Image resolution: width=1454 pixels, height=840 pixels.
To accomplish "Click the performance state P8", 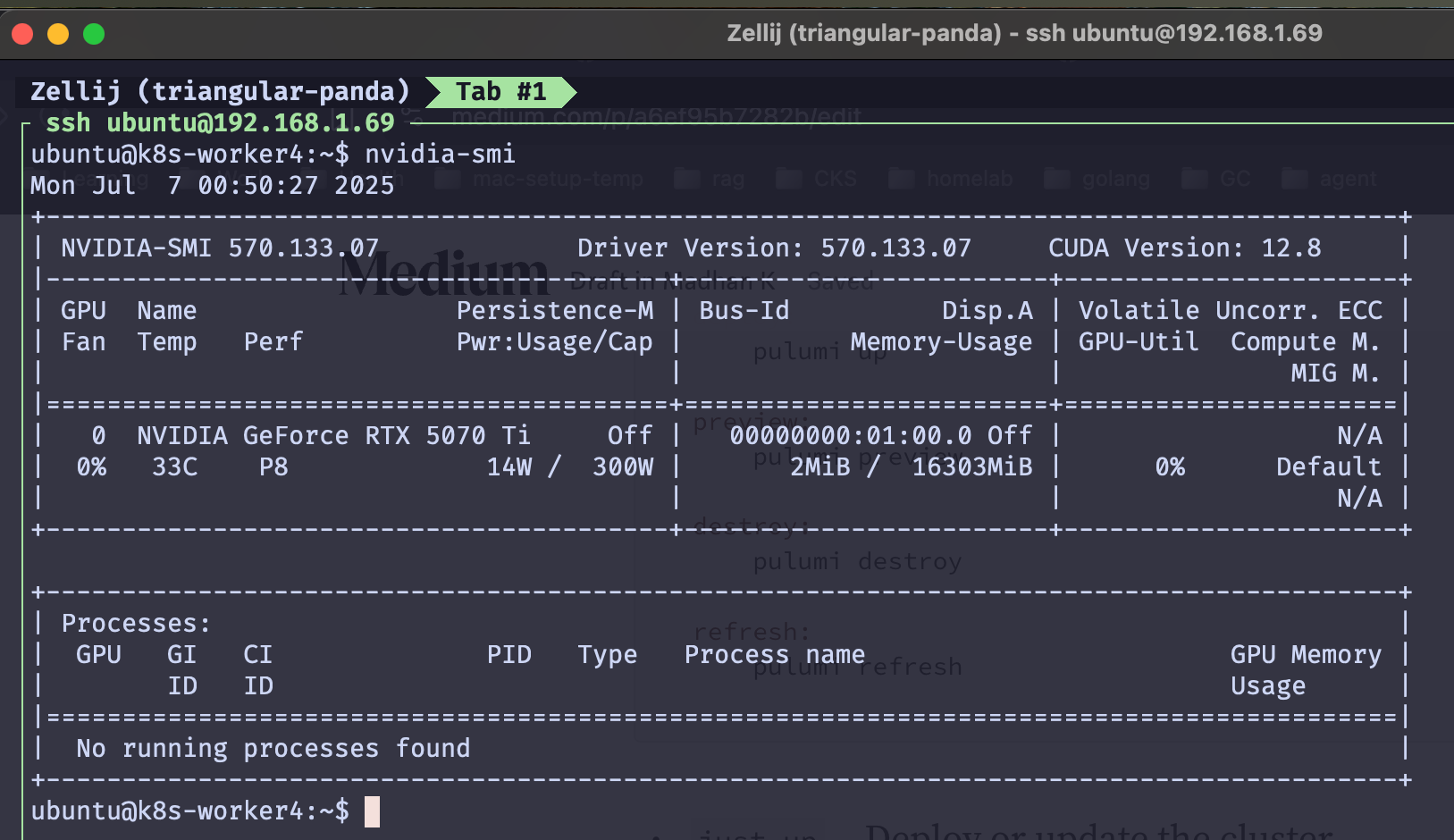I will pos(273,466).
